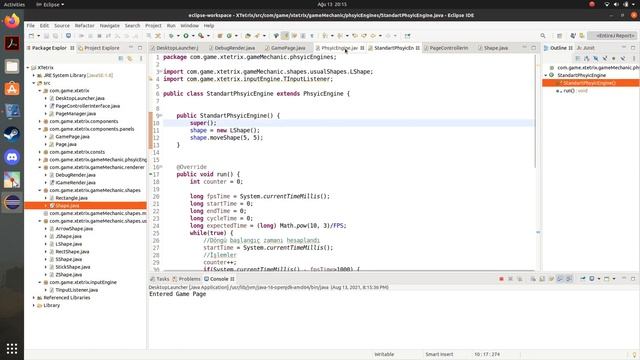This screenshot has width=640, height=360.
Task: Open Ubuntu Software from the dock
Action: point(12,89)
